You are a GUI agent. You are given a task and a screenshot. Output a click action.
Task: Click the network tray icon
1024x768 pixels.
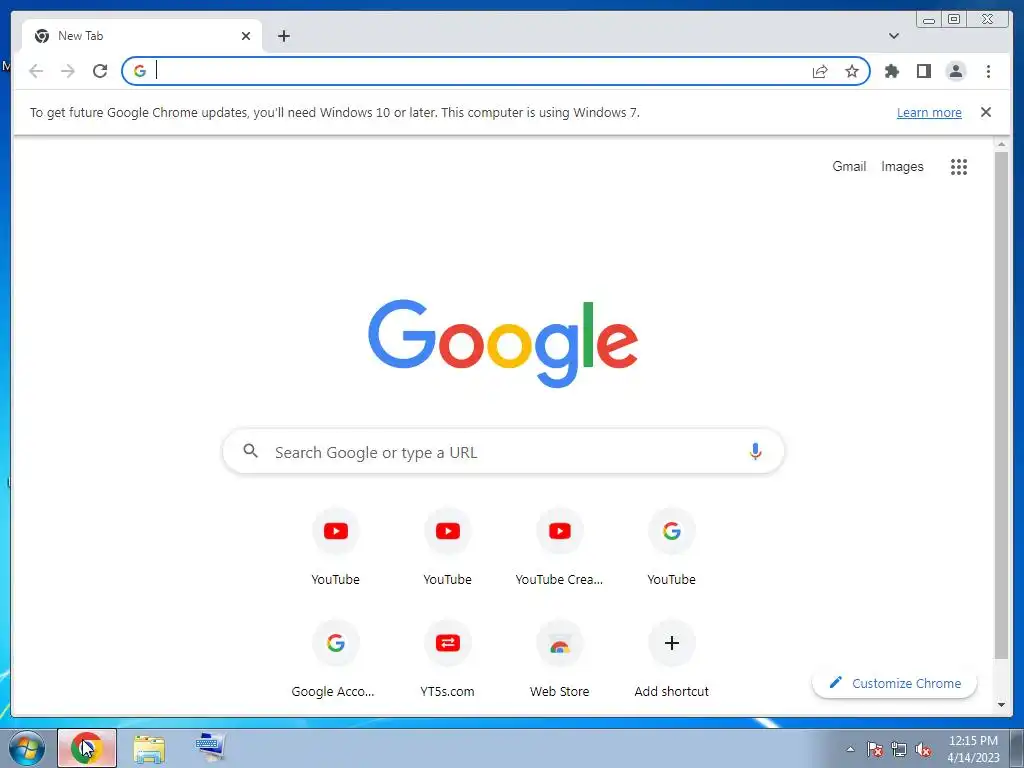coord(899,750)
